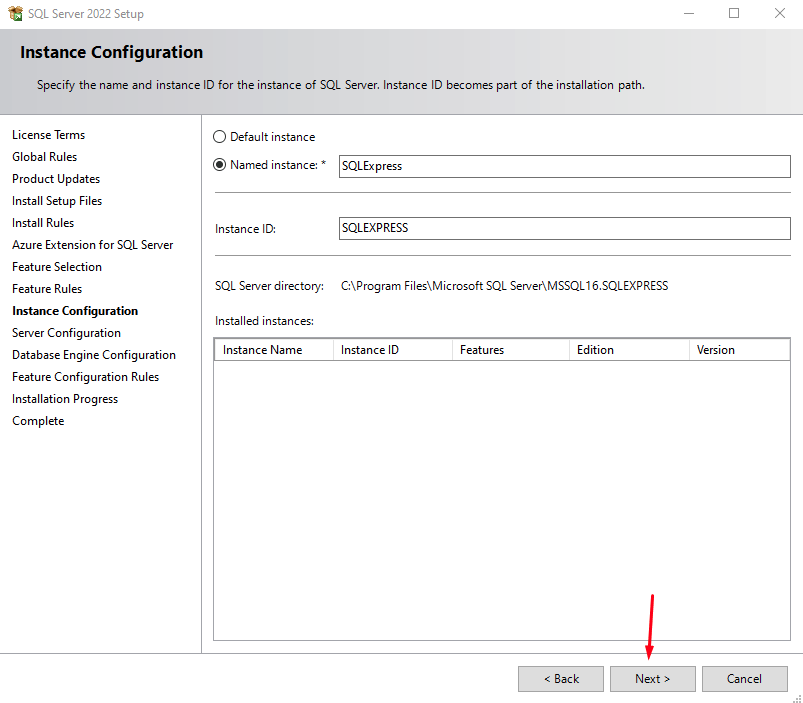Click the Instance ID text field

(x=564, y=228)
